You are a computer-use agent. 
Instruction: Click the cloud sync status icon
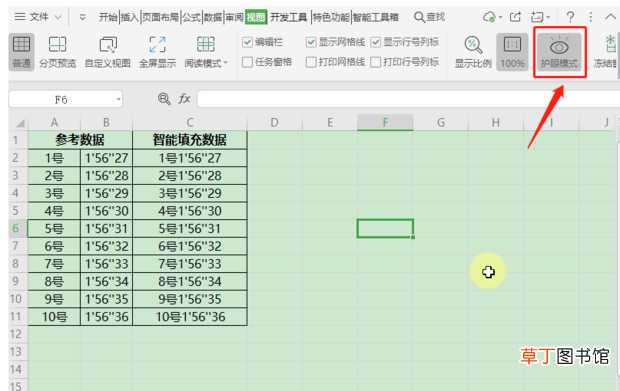tap(489, 17)
